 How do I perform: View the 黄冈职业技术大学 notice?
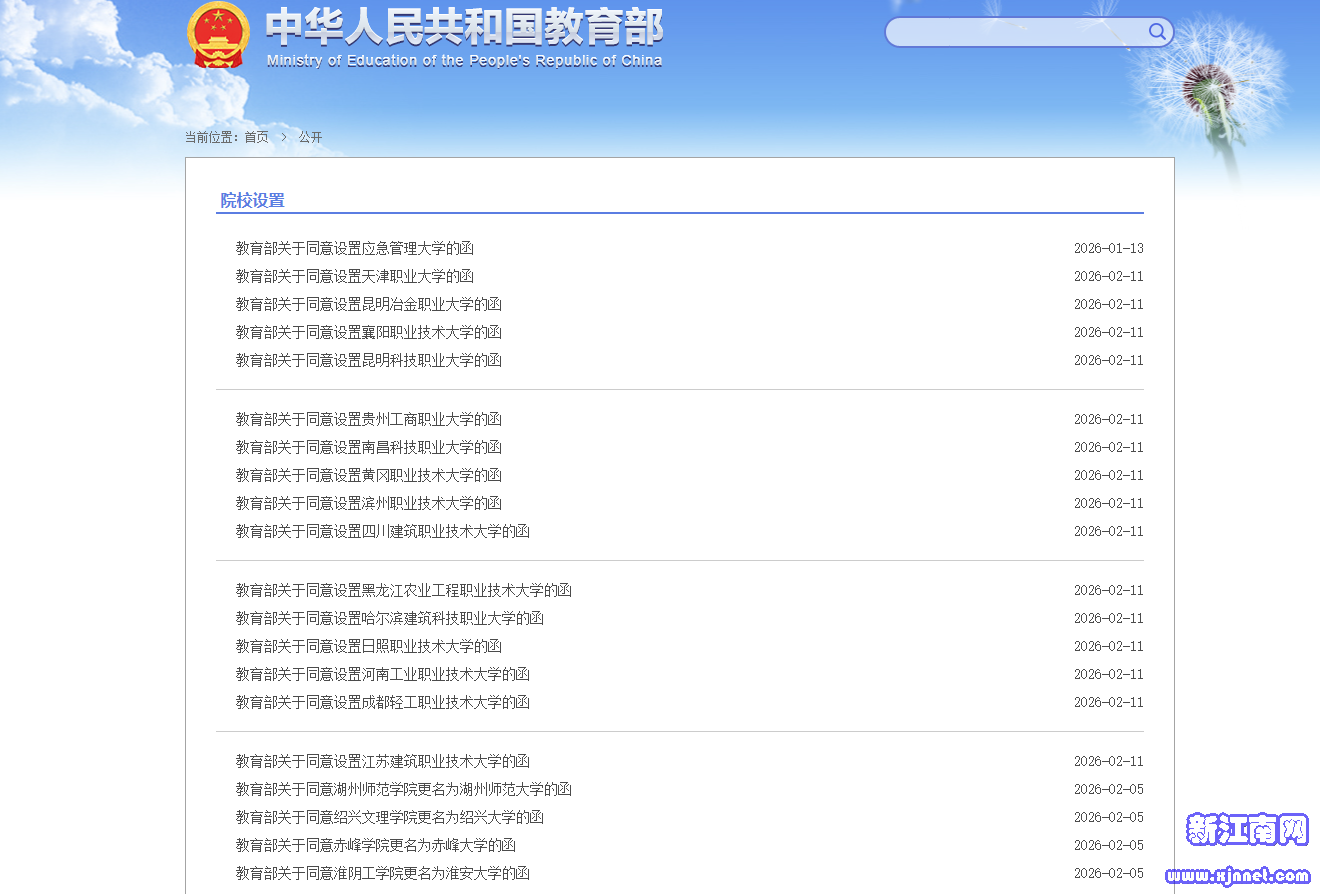tap(368, 475)
